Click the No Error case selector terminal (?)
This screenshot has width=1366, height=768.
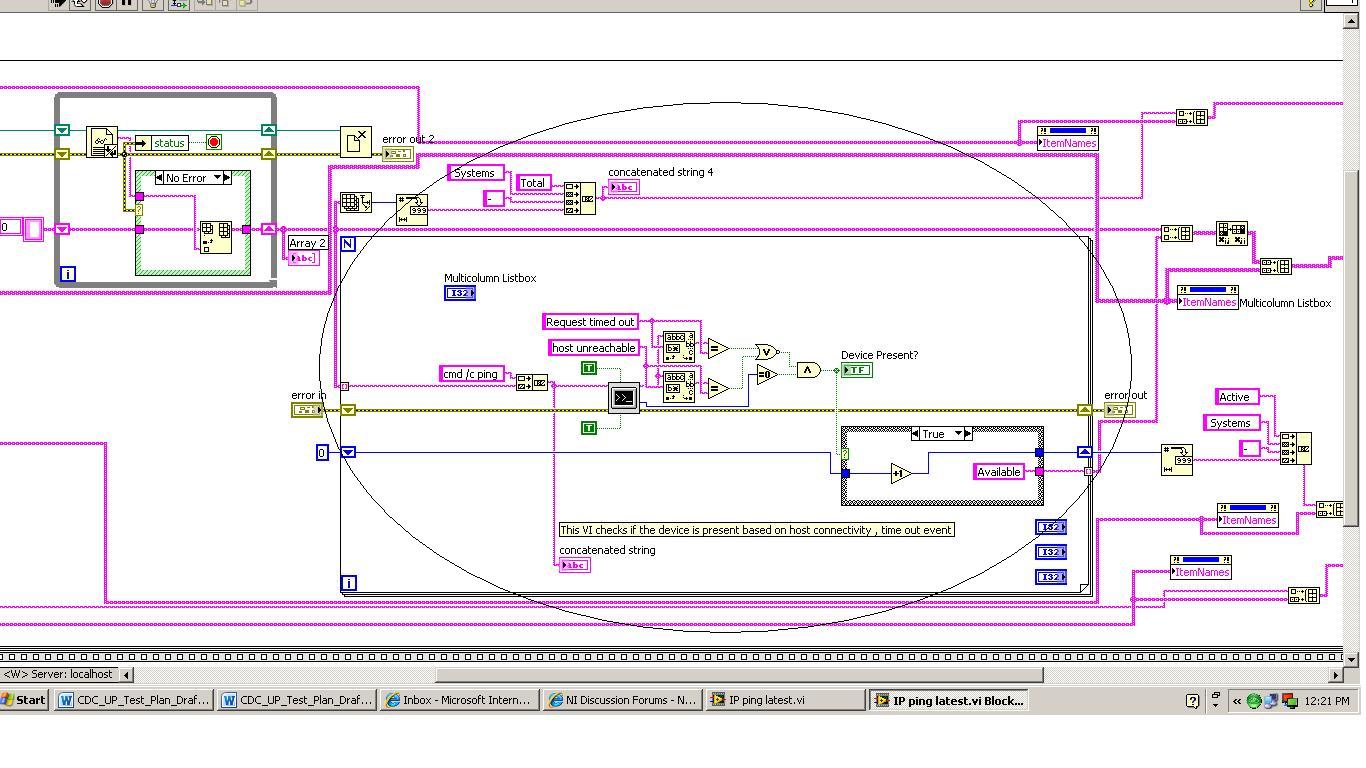[139, 210]
